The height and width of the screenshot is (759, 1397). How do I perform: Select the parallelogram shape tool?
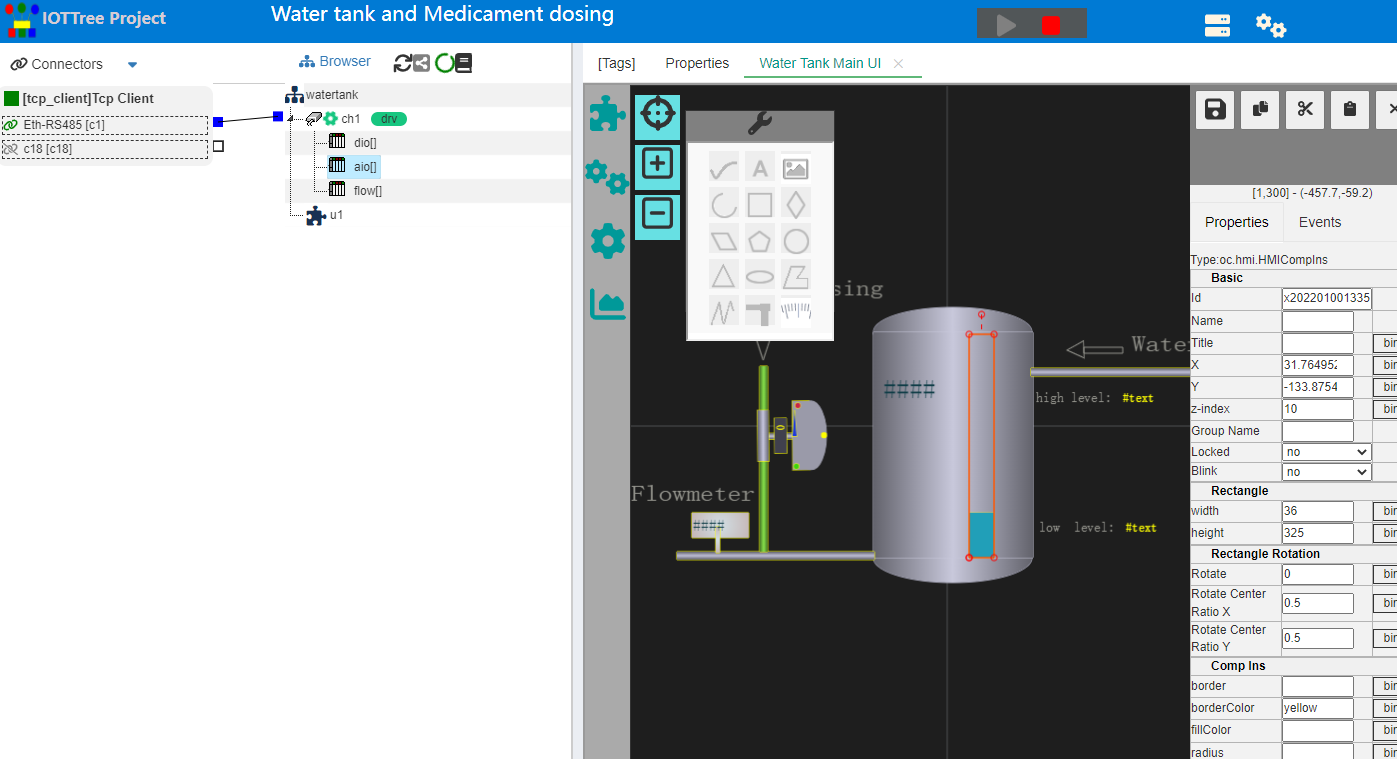coord(724,241)
